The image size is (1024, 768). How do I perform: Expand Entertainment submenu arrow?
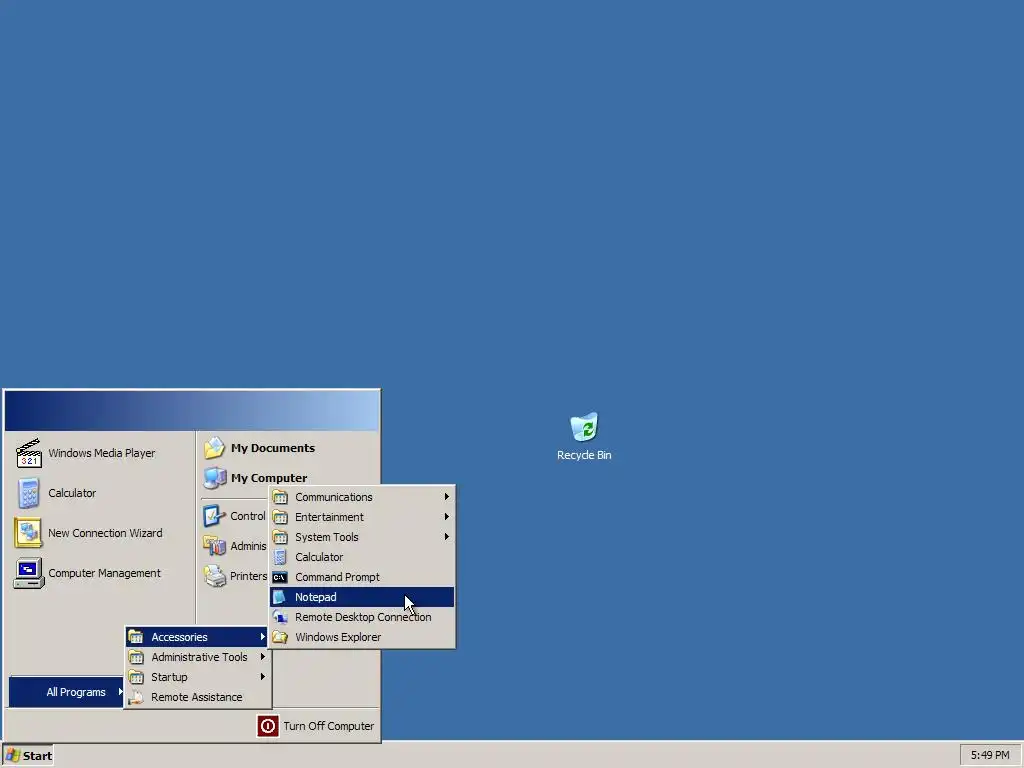(x=447, y=517)
